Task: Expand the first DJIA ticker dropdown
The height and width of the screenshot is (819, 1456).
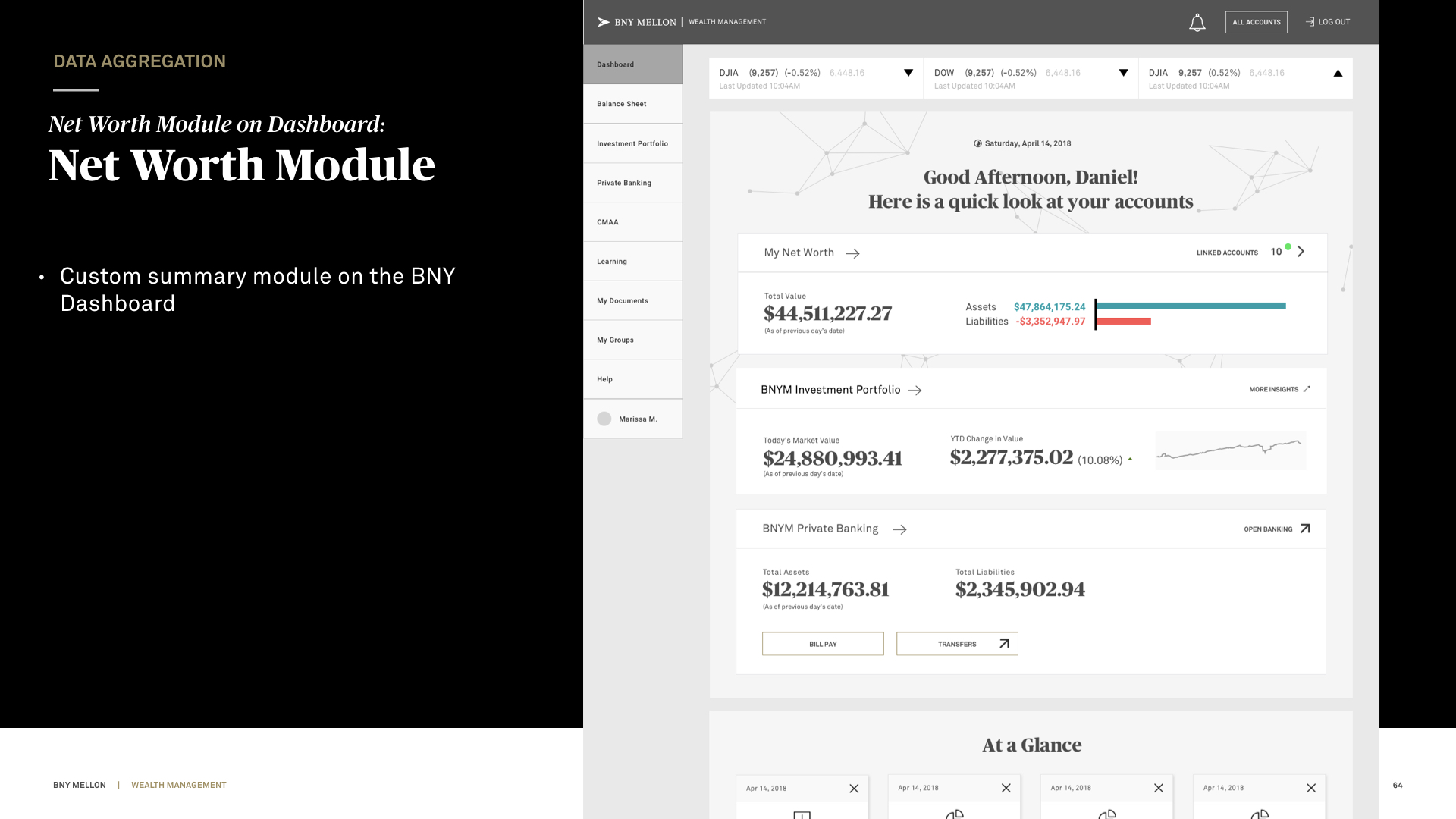Action: [x=908, y=73]
